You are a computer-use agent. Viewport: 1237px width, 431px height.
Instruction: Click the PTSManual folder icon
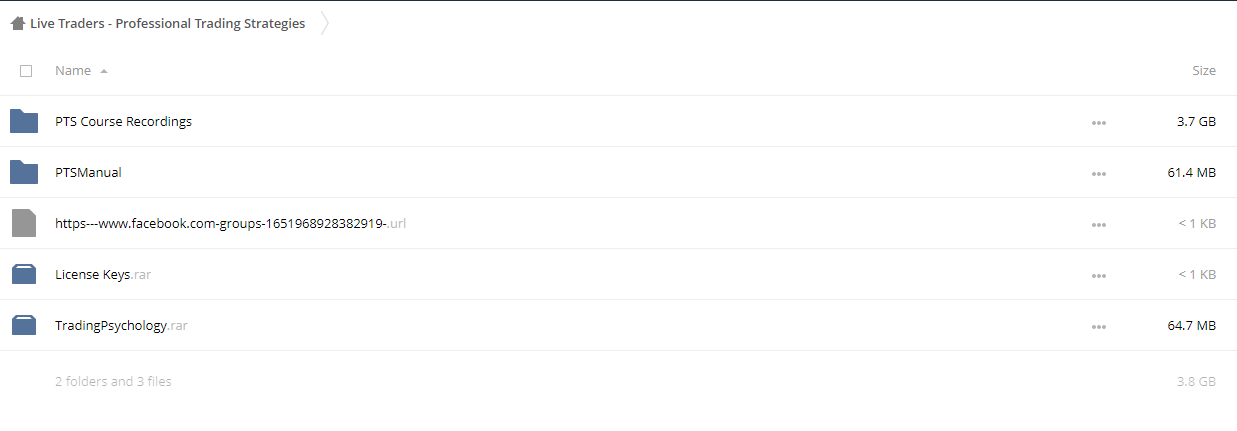point(24,172)
